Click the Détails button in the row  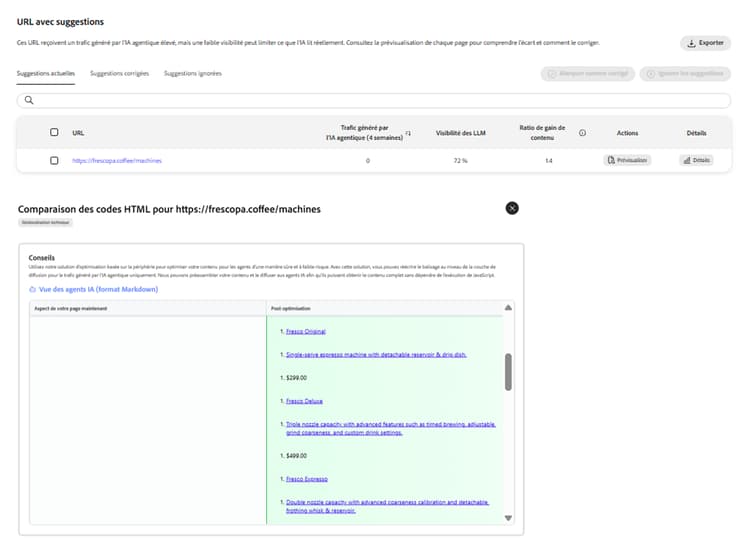pos(696,160)
